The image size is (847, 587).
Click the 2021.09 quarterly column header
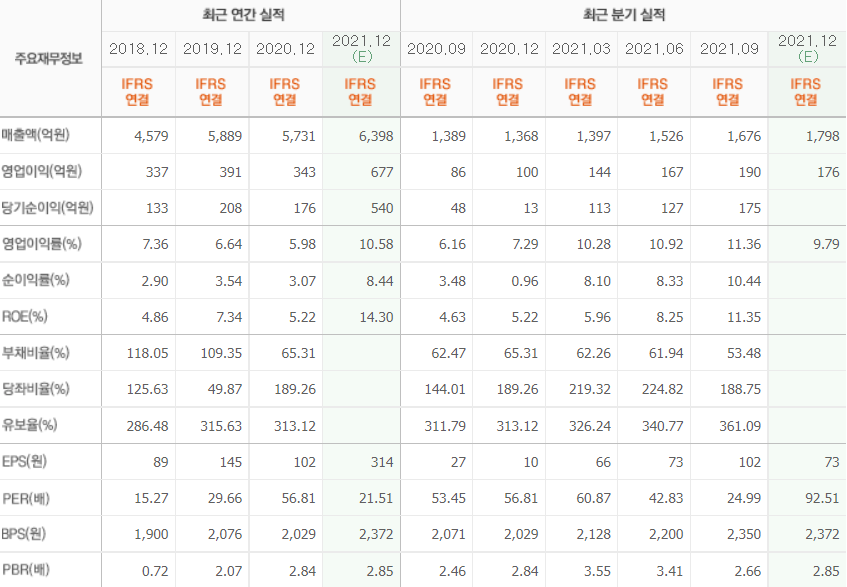click(729, 49)
